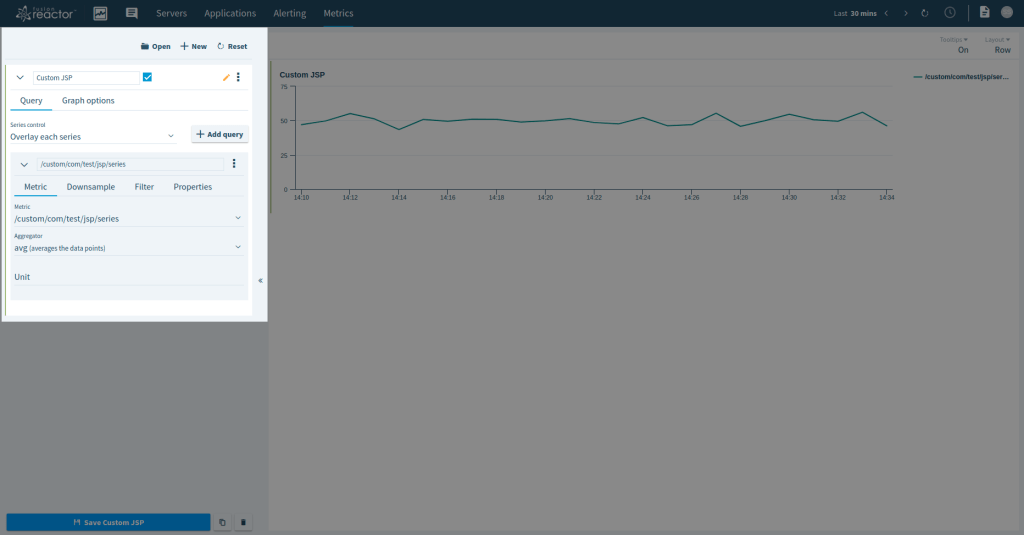
Task: Reset the graph configuration
Action: click(232, 46)
